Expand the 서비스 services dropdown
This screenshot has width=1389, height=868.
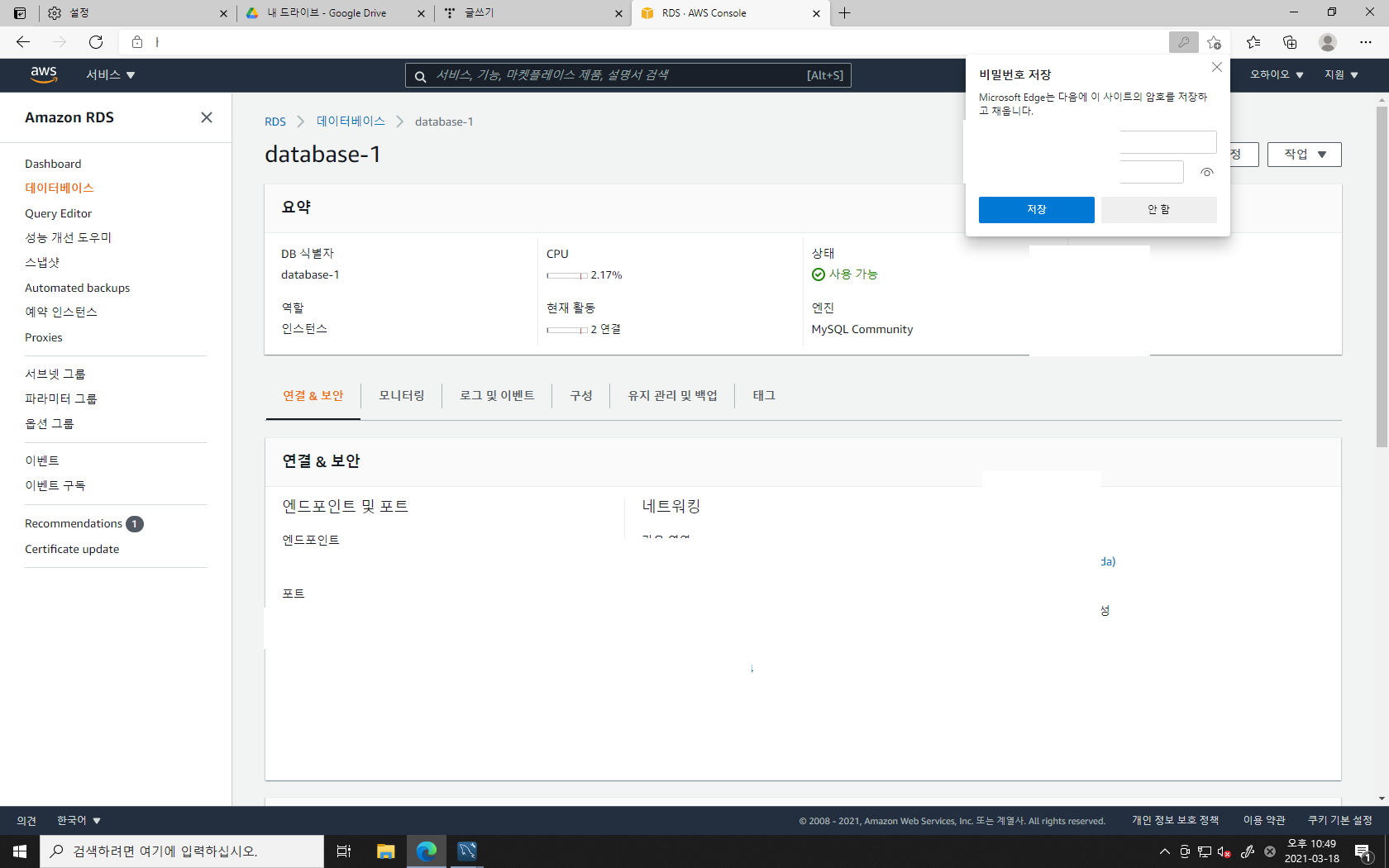click(x=111, y=74)
